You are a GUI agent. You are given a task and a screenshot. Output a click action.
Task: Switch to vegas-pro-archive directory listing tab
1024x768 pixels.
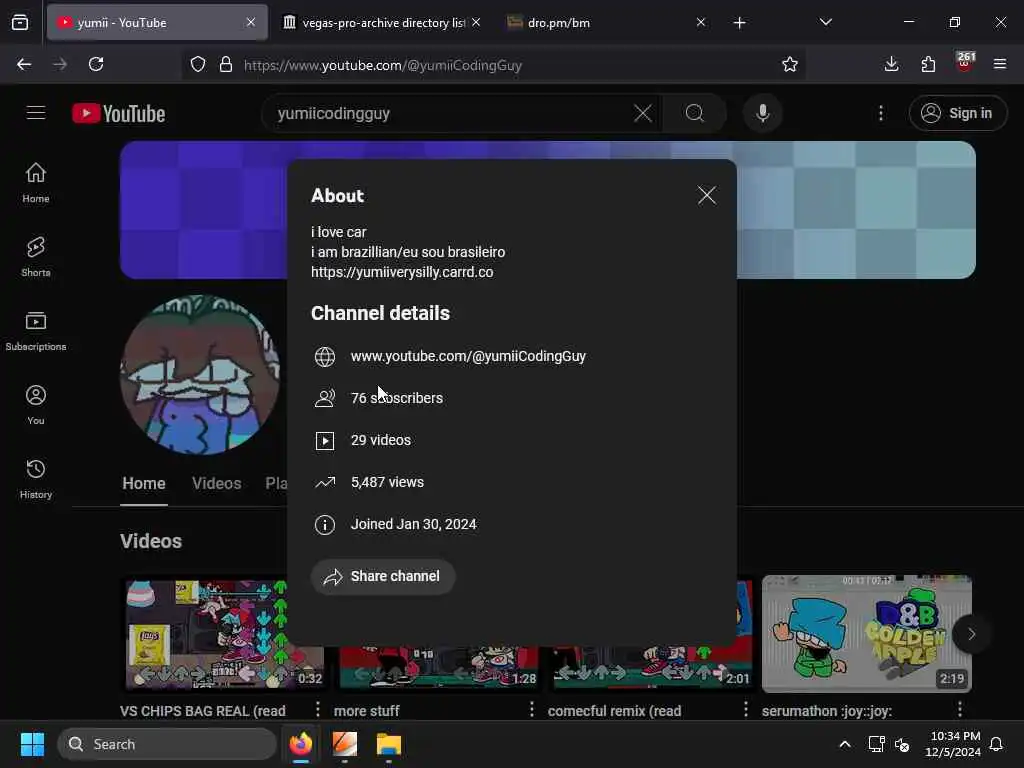coord(383,22)
